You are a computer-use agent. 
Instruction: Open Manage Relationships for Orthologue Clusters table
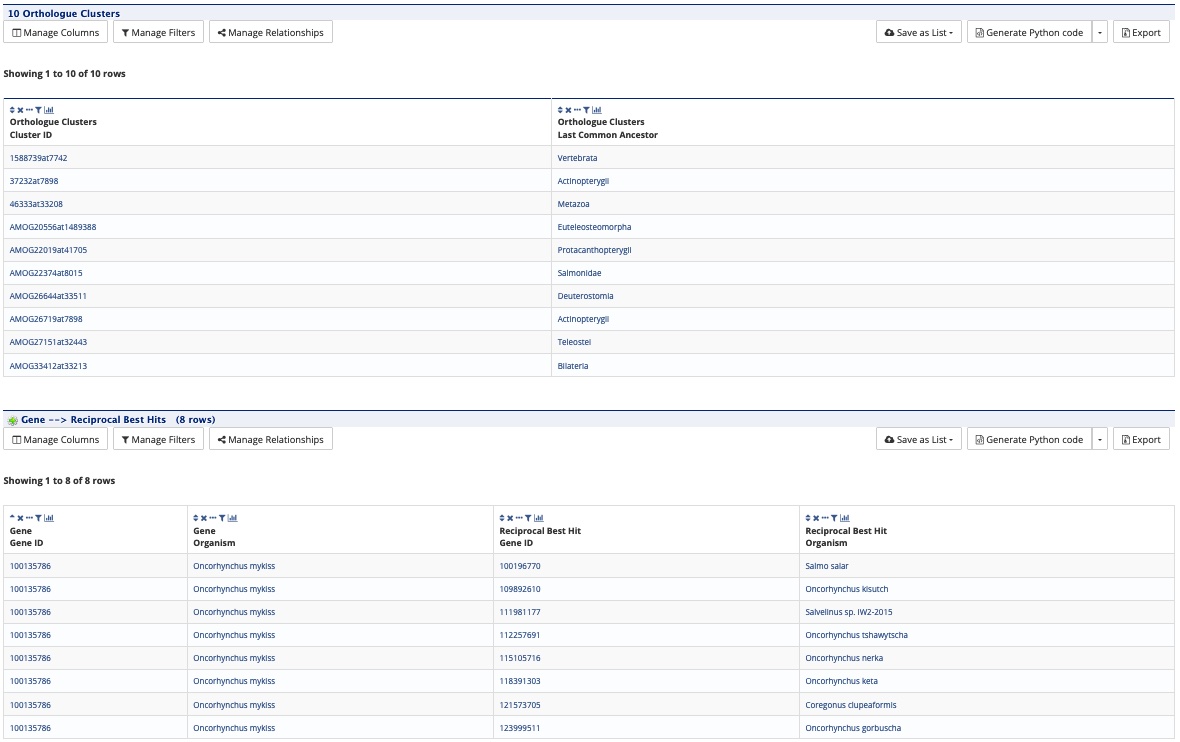point(271,32)
